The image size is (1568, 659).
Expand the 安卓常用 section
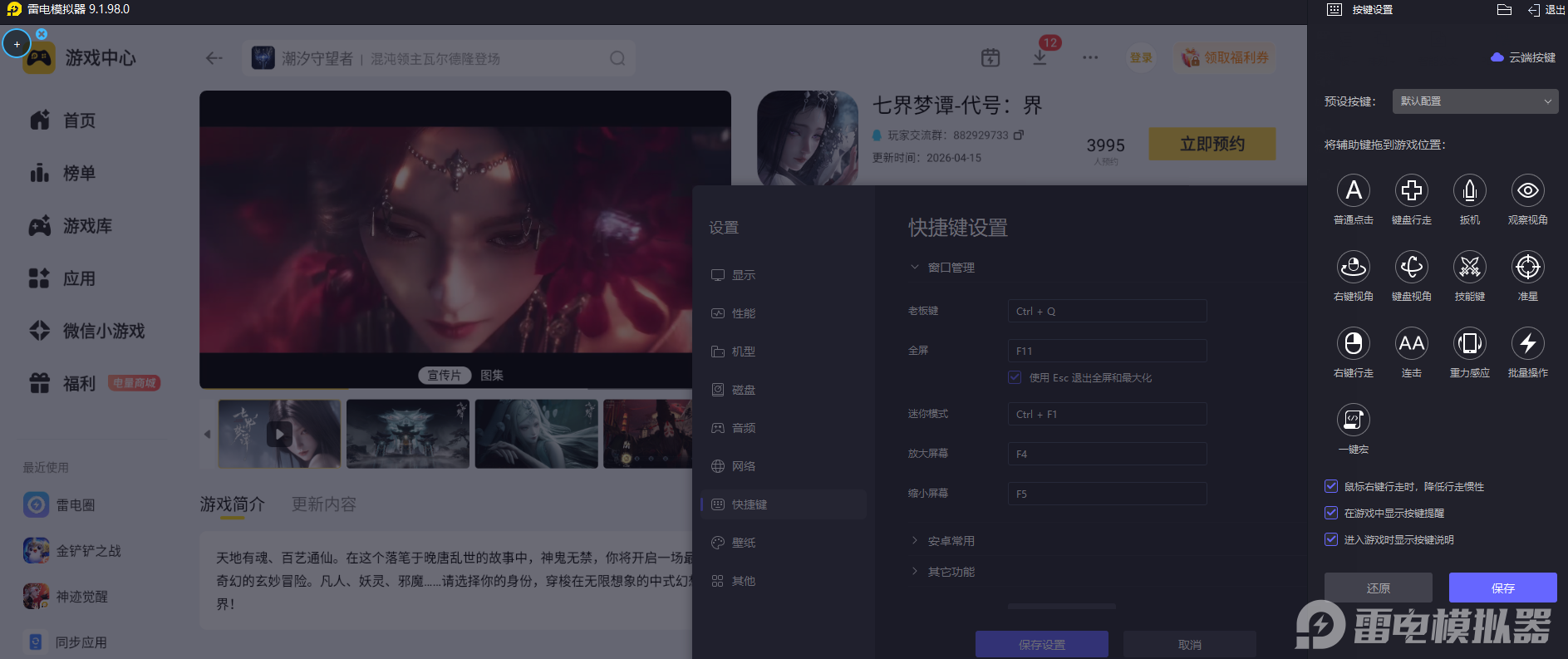943,541
